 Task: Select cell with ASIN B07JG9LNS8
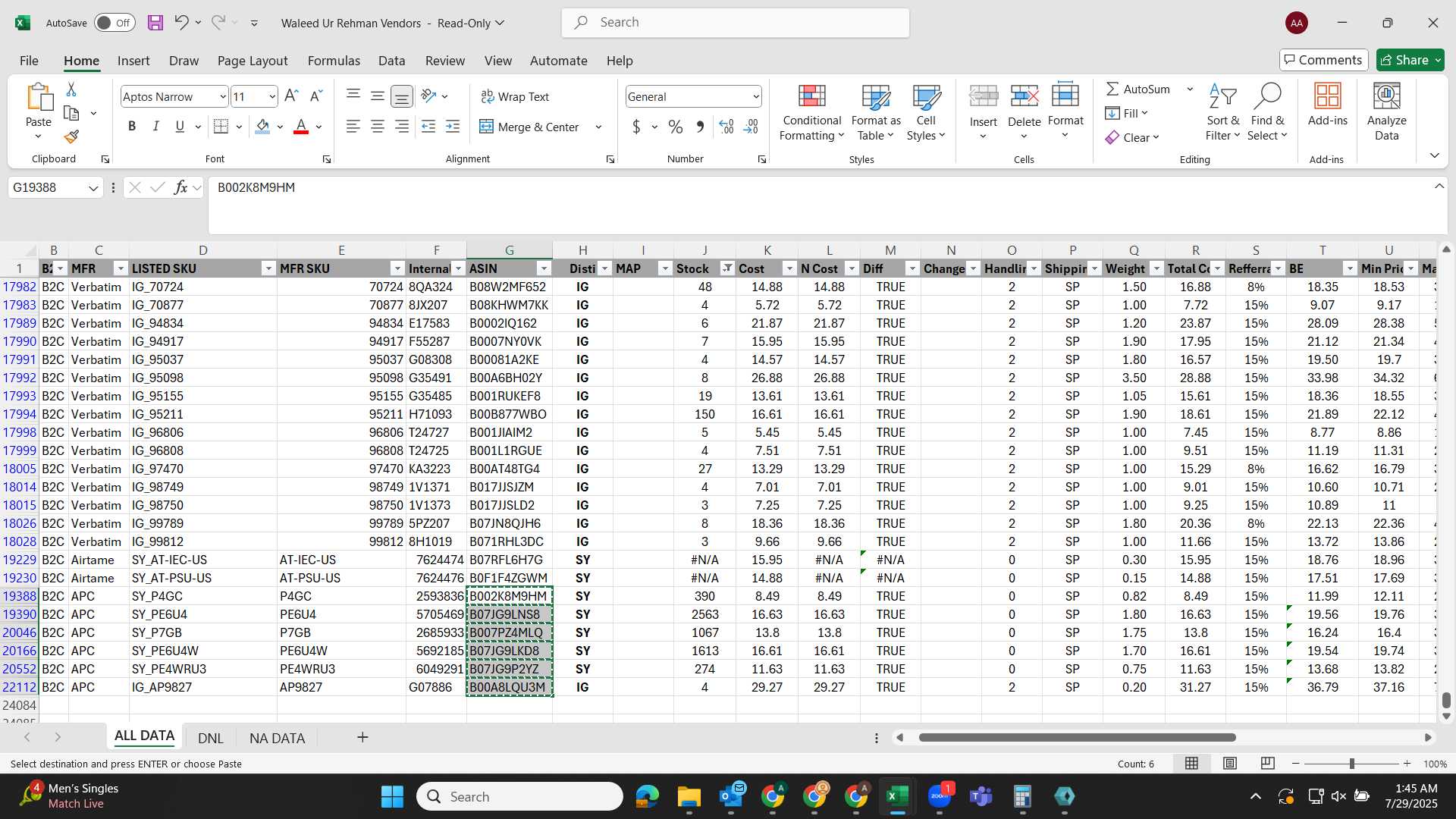coord(509,614)
